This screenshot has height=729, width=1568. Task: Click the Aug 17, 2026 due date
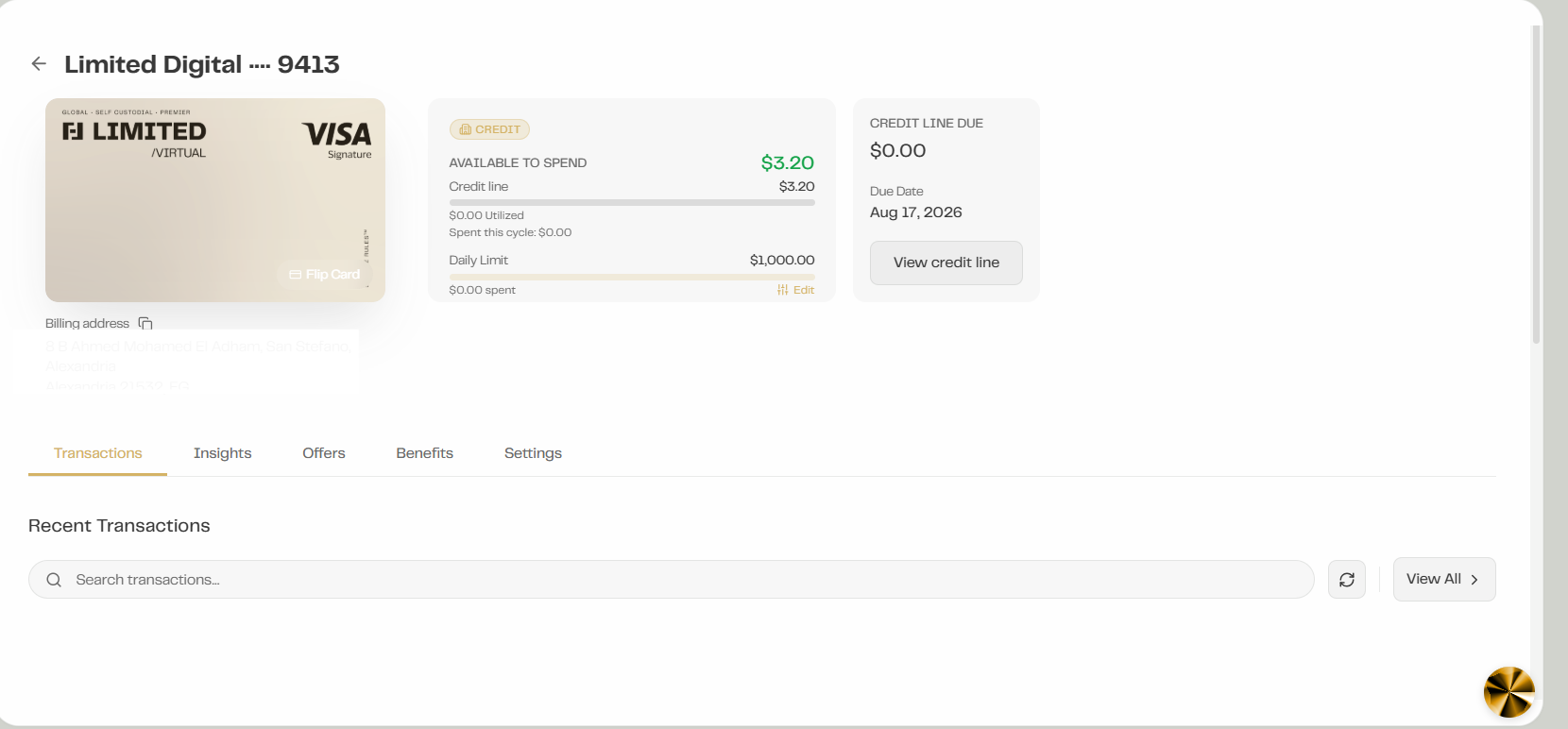tap(916, 212)
